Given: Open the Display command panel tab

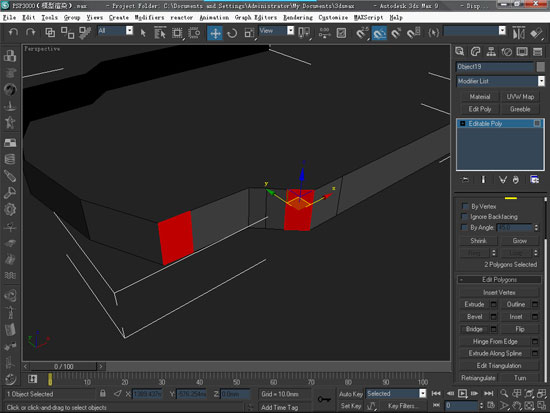Looking at the screenshot, I should pyautogui.click(x=522, y=52).
